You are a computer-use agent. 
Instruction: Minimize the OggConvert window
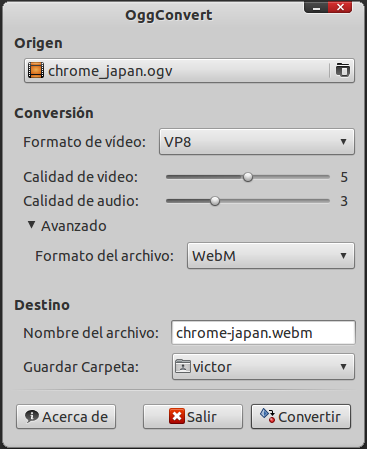(x=316, y=7)
